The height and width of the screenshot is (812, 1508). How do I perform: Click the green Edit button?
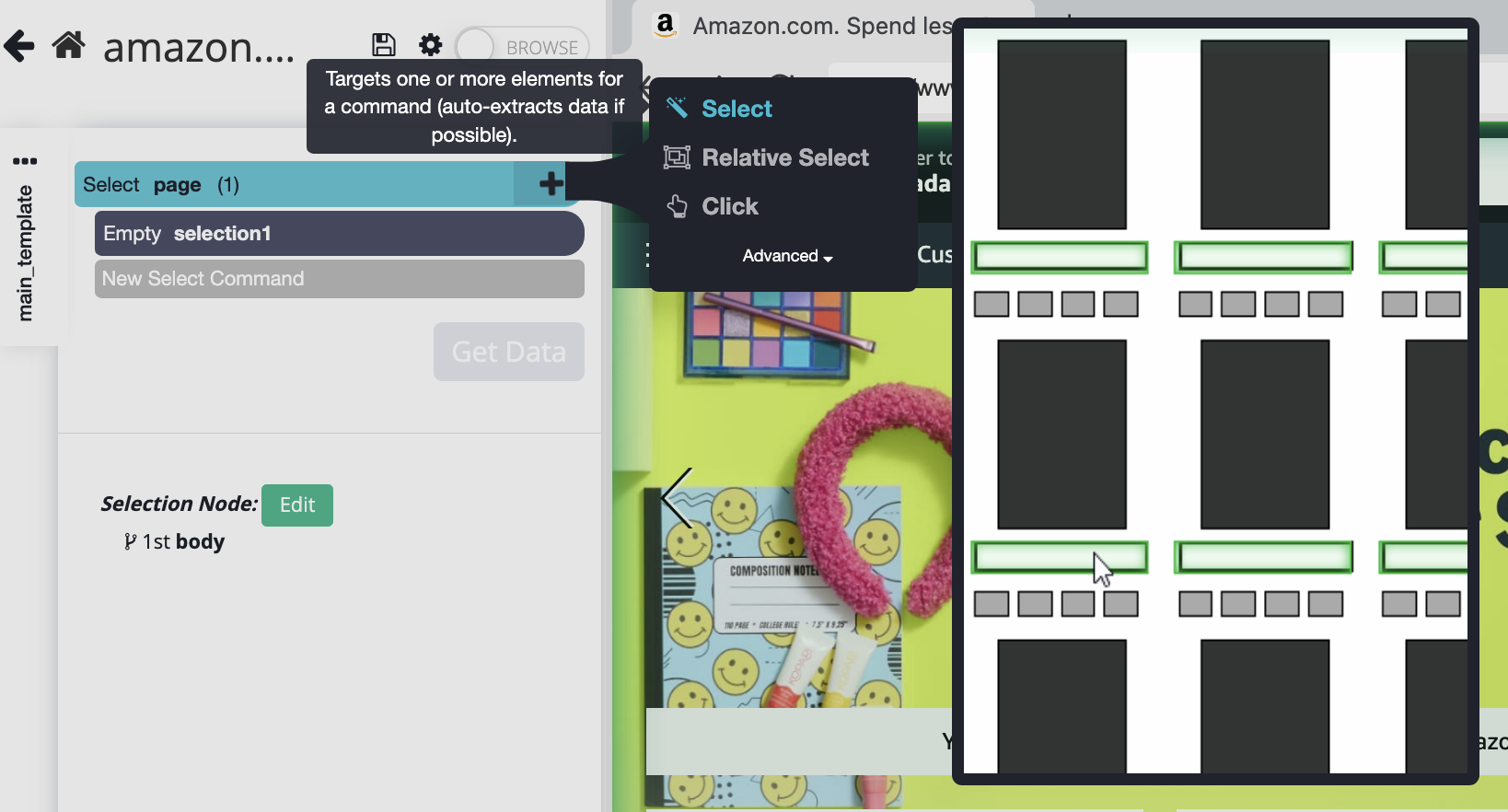click(296, 505)
